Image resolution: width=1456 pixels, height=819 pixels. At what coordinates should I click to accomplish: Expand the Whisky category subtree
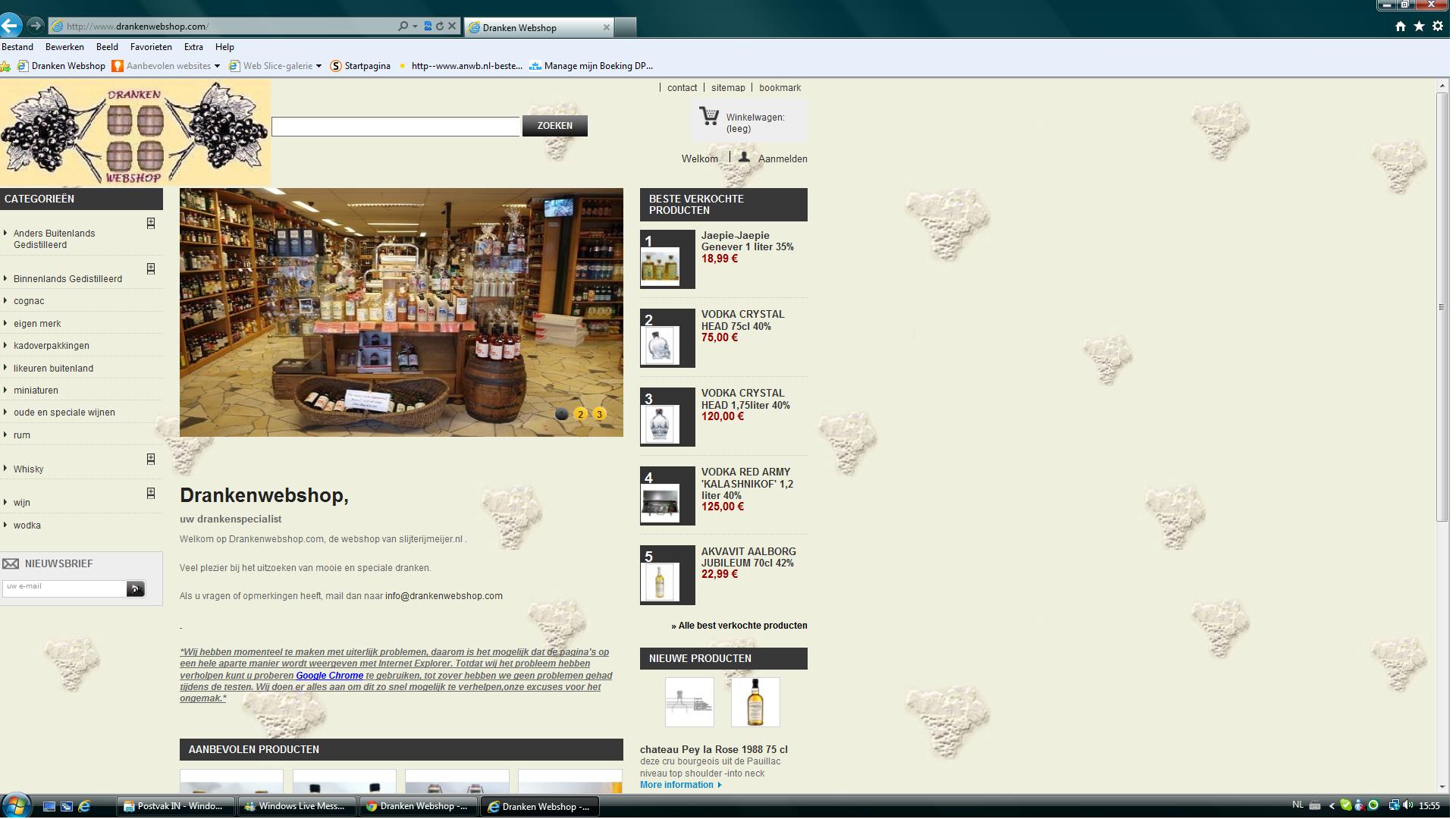[150, 459]
